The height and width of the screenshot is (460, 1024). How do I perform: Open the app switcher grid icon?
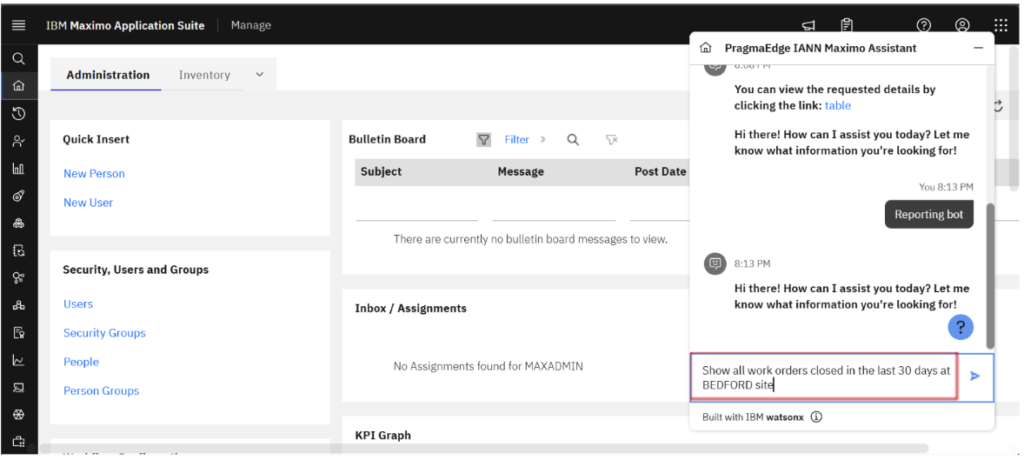pyautogui.click(x=1000, y=25)
